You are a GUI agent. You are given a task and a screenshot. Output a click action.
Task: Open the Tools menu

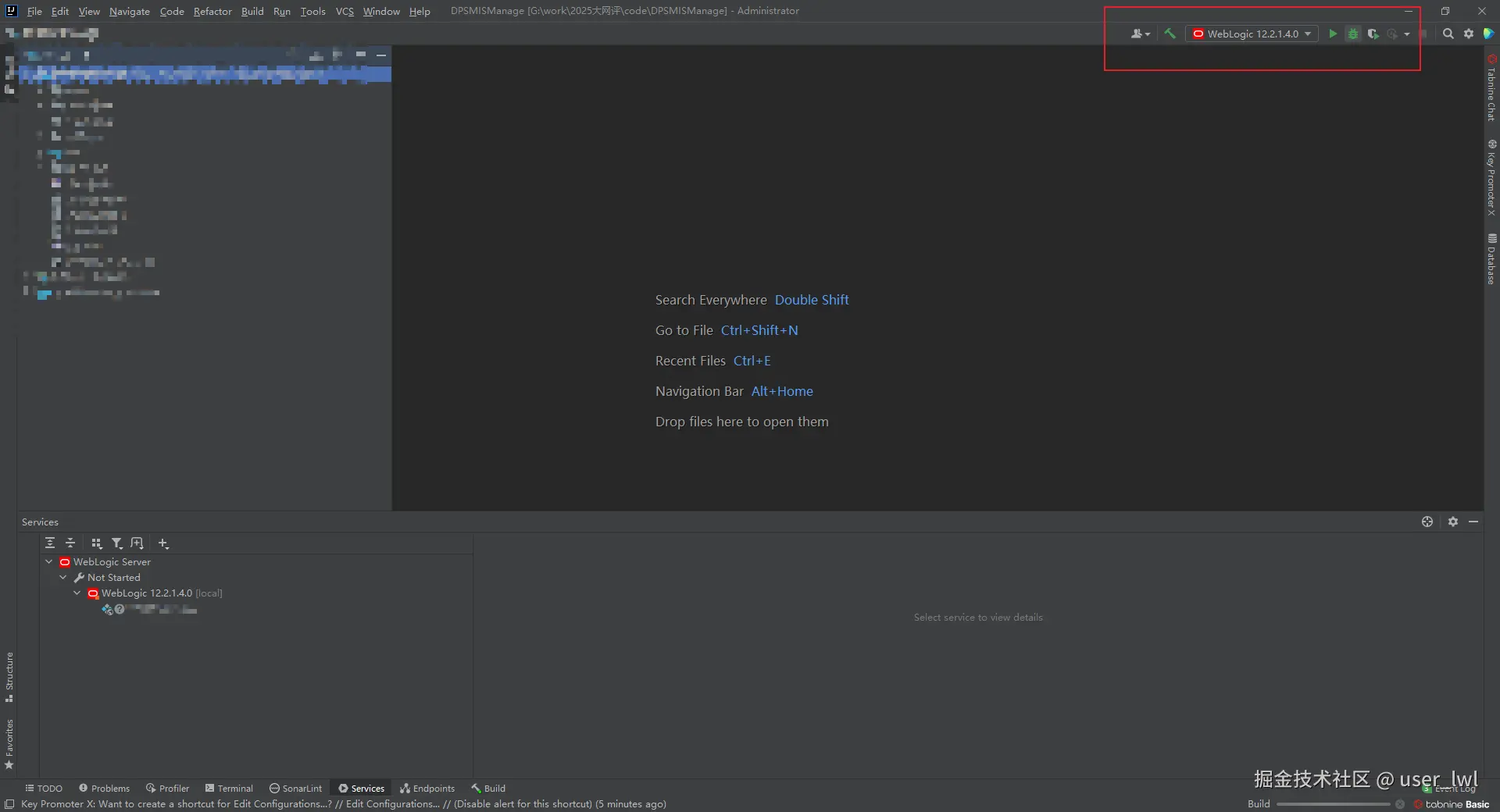pos(313,11)
